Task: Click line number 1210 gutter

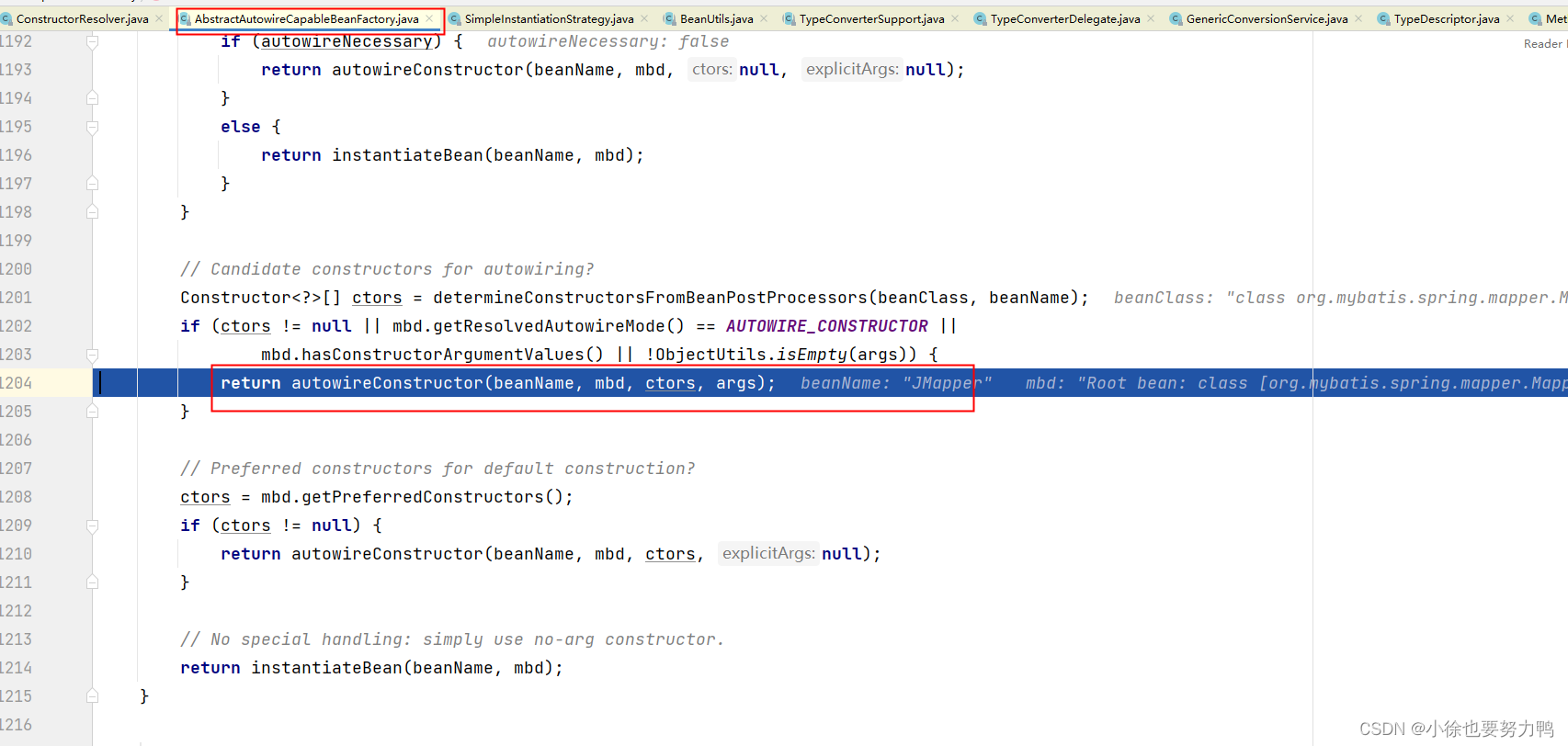Action: pyautogui.click(x=16, y=554)
